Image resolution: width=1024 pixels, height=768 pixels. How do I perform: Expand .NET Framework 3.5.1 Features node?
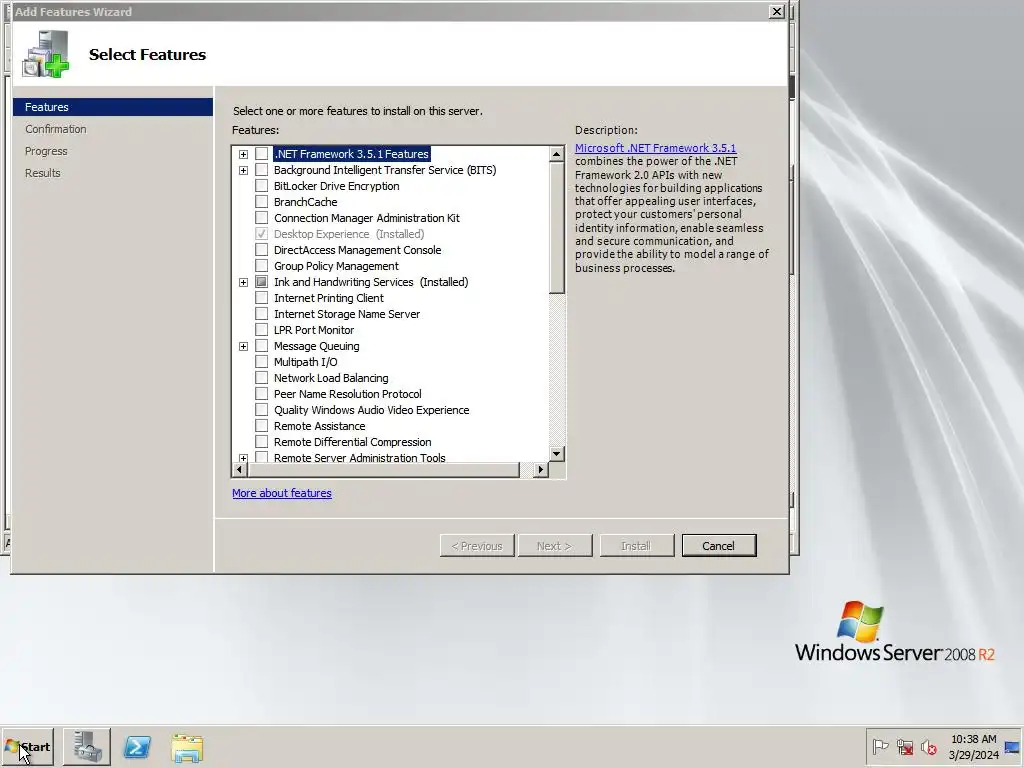[243, 154]
